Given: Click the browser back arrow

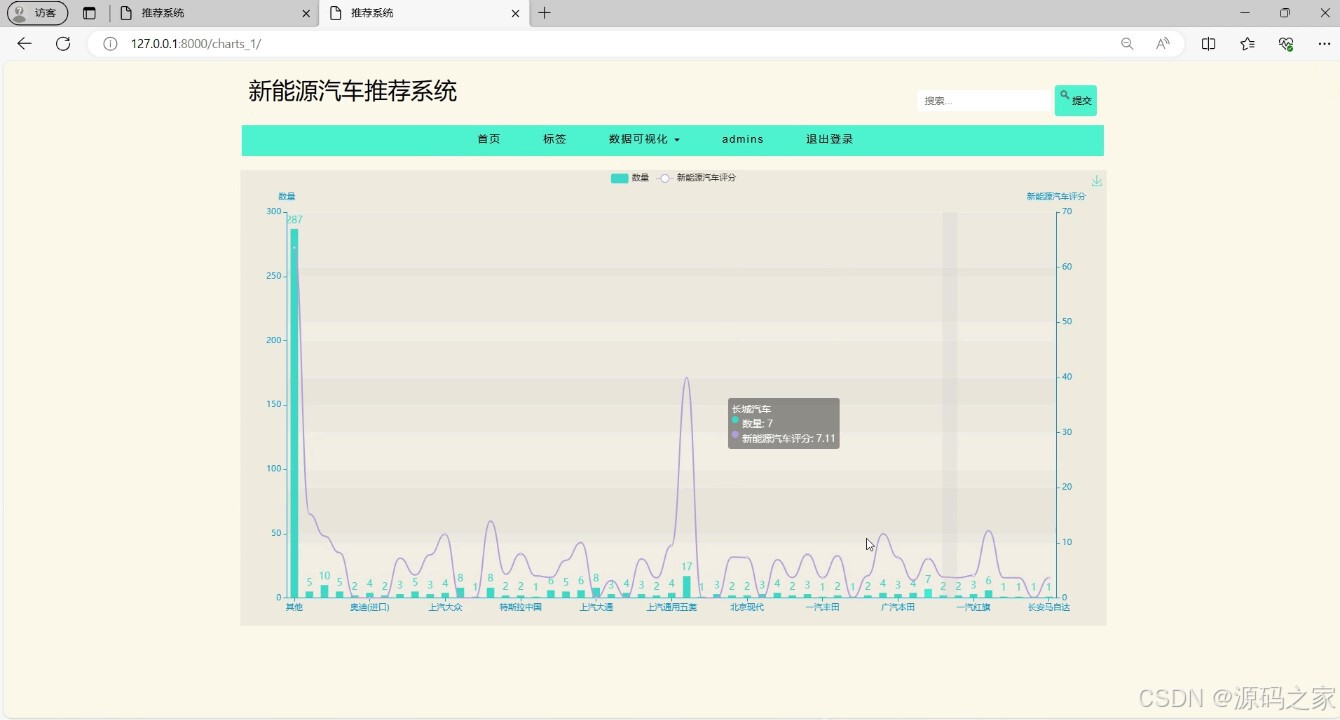Looking at the screenshot, I should [25, 44].
